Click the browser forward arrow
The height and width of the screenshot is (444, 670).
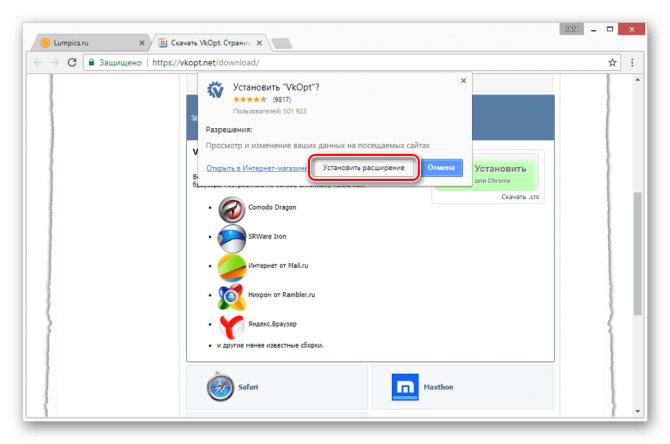pyautogui.click(x=55, y=63)
